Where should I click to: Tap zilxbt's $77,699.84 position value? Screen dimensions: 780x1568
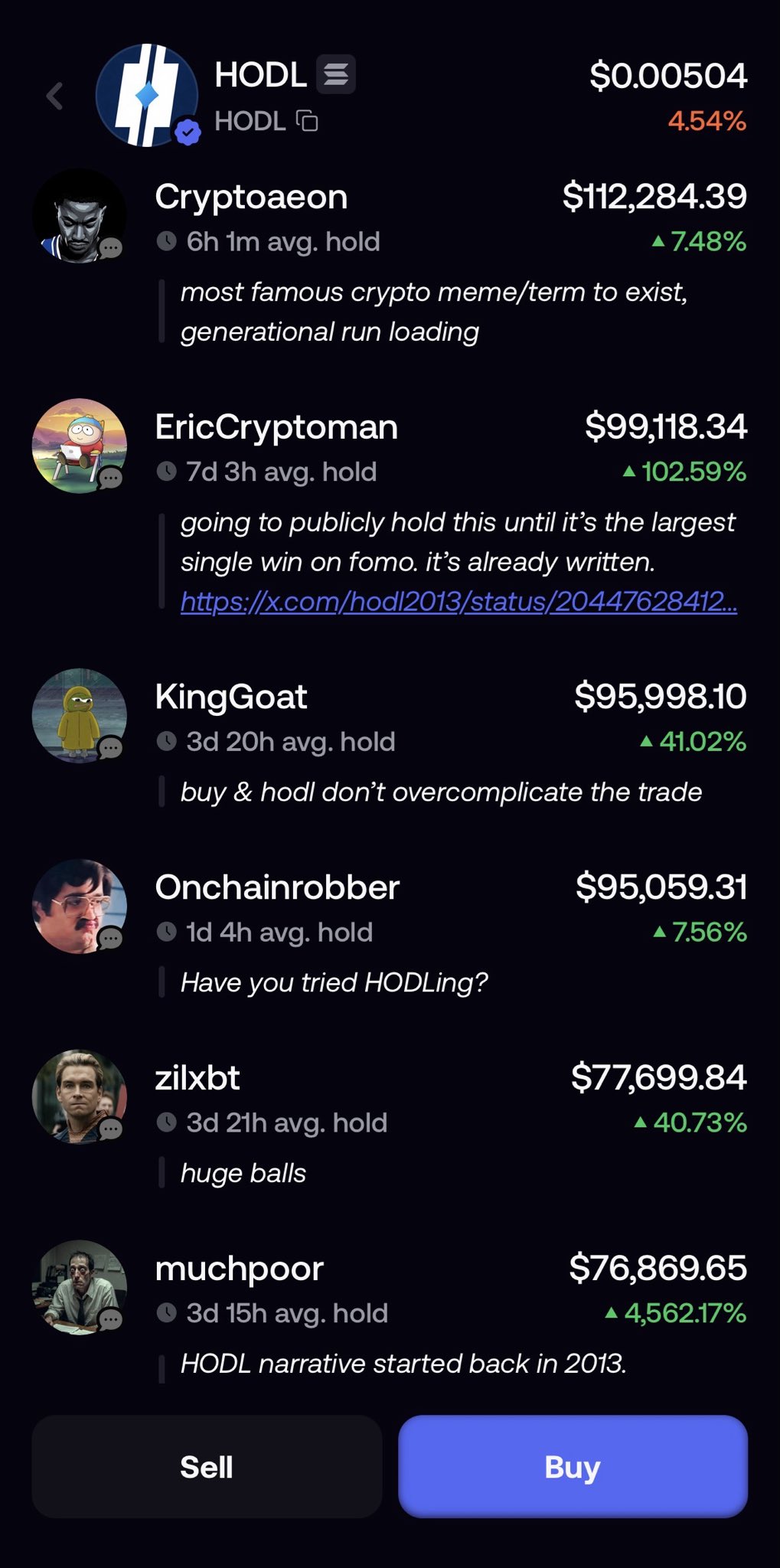click(658, 1077)
